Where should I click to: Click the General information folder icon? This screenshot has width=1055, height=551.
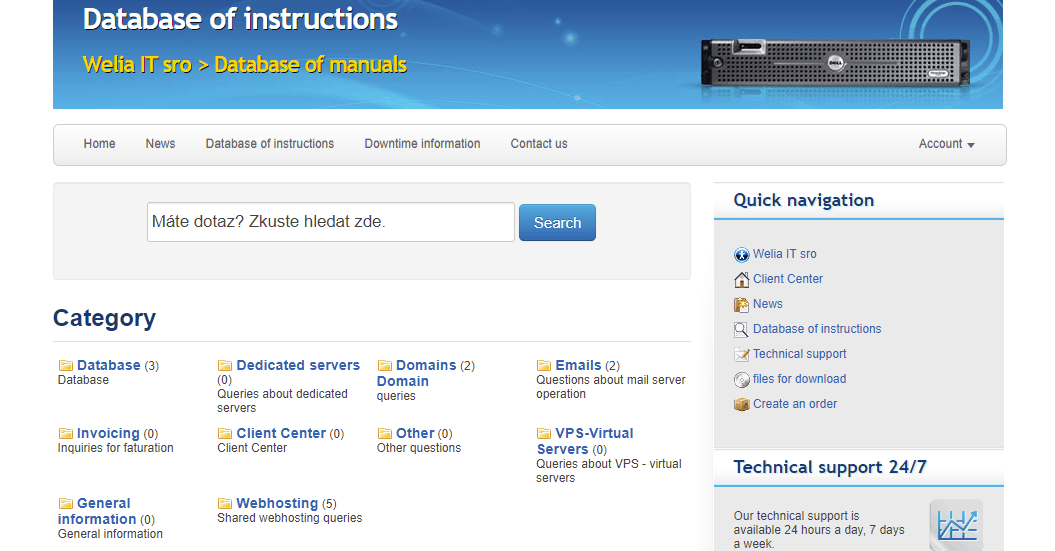tap(65, 503)
